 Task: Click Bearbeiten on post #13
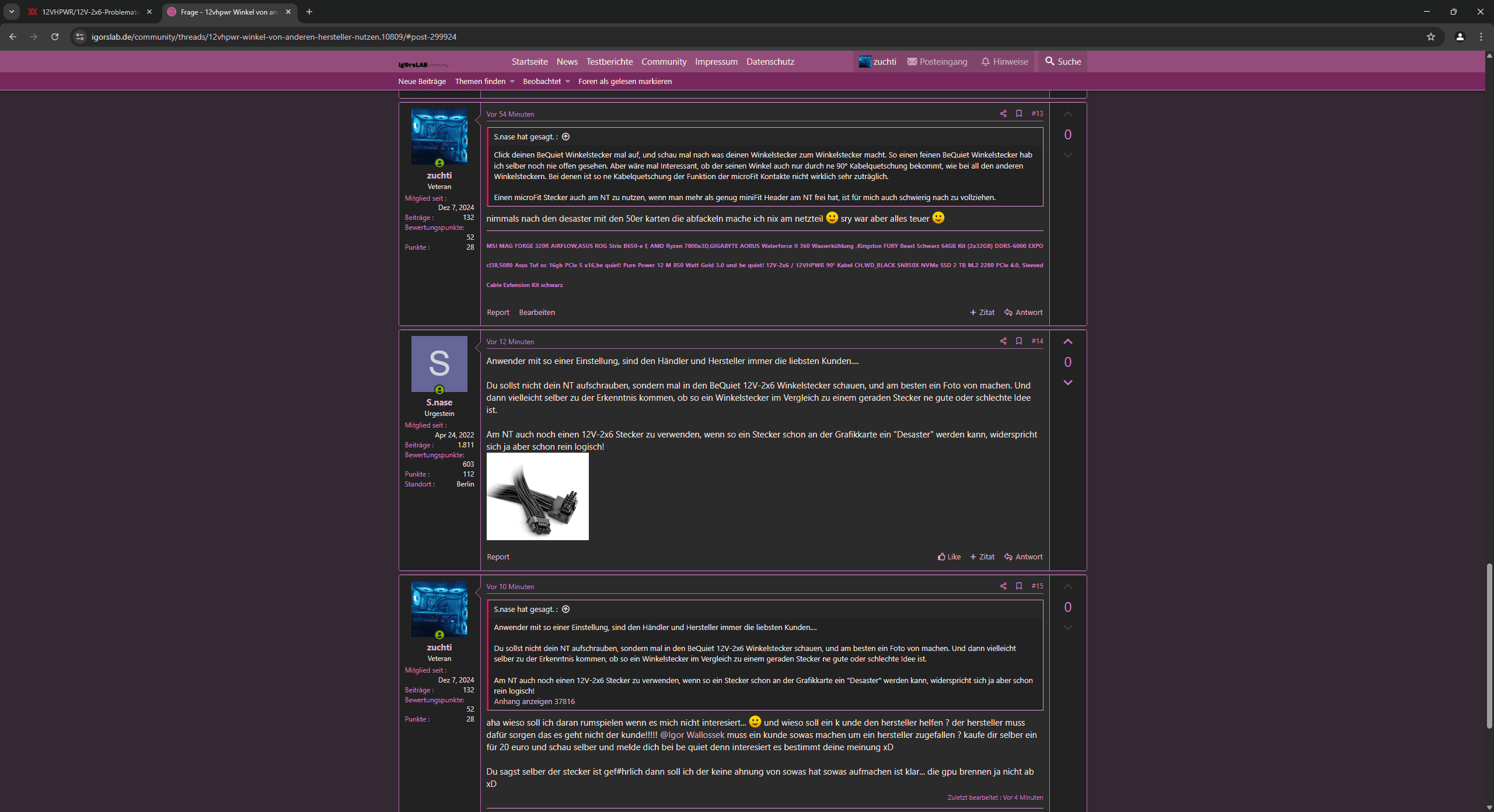point(537,313)
